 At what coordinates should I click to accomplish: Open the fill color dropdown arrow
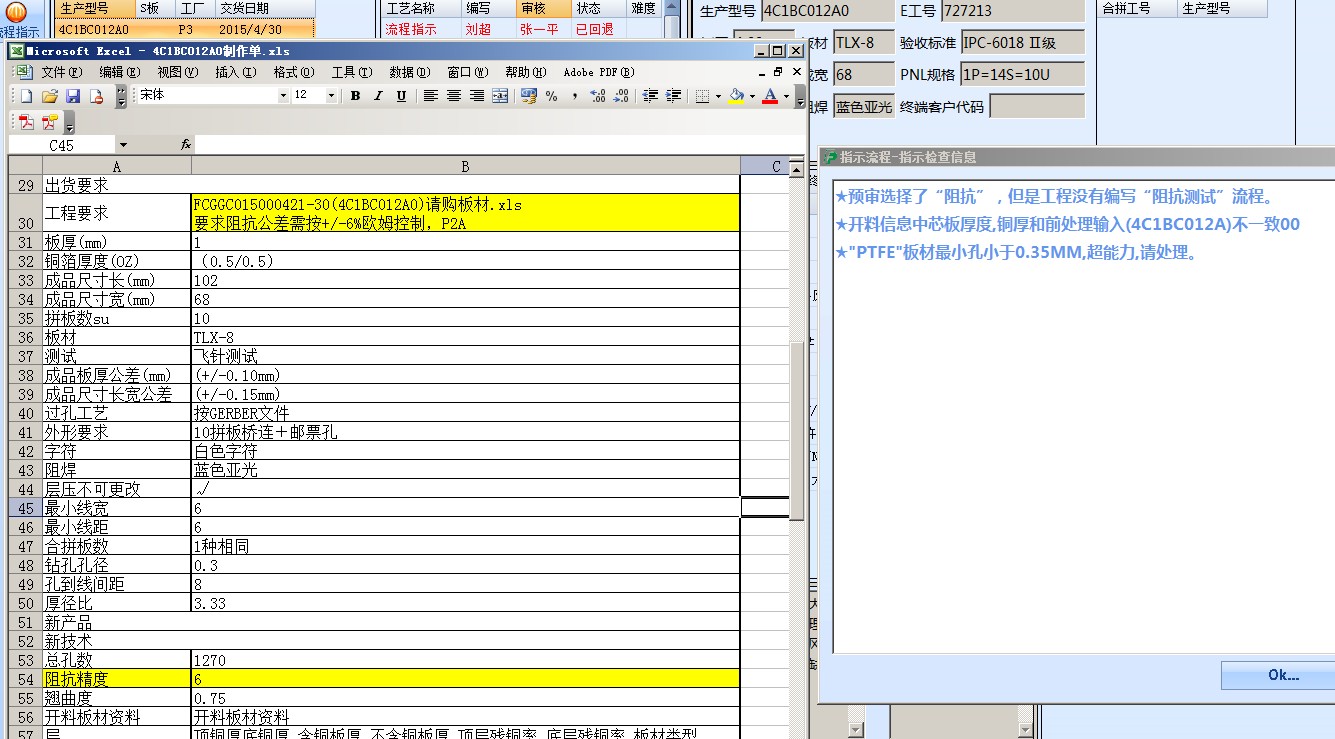(752, 96)
